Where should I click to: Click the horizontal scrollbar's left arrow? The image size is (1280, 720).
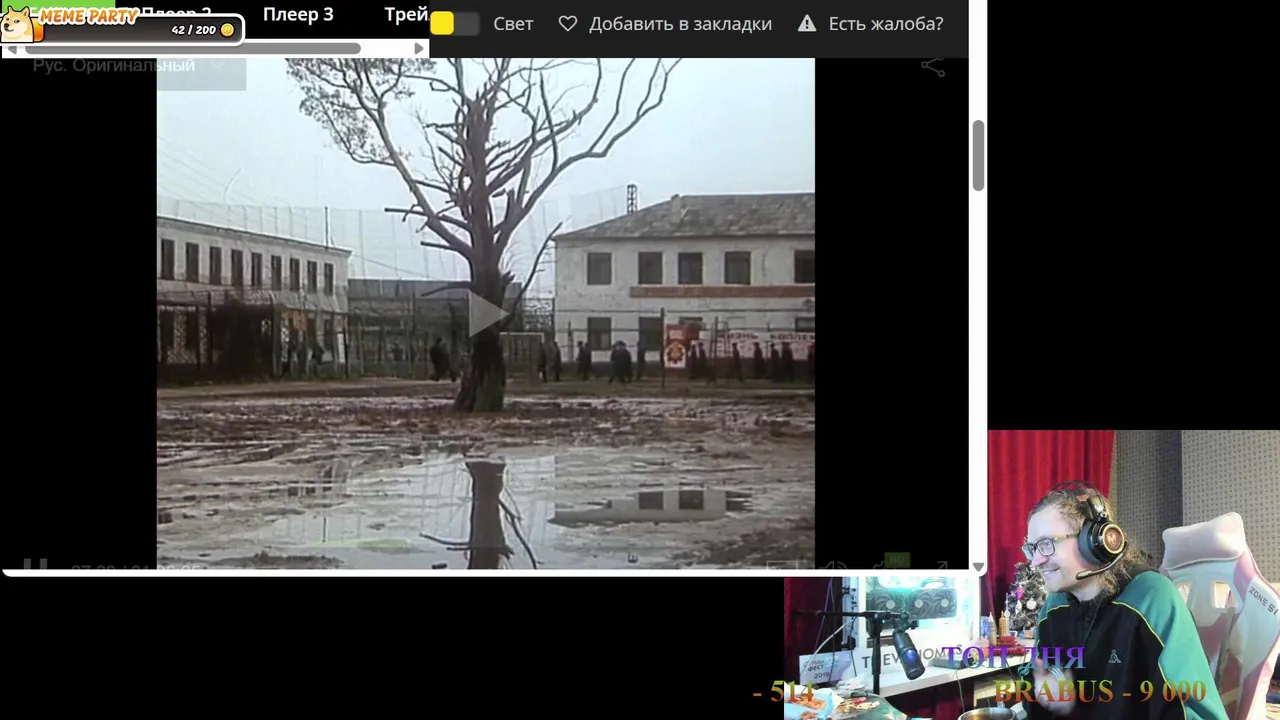(12, 48)
